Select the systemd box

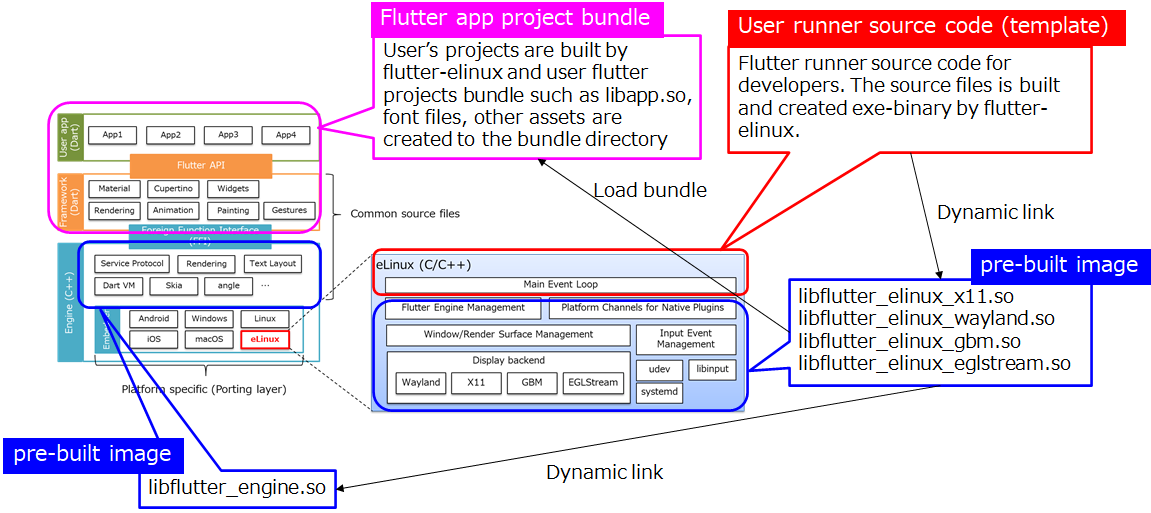coord(659,392)
